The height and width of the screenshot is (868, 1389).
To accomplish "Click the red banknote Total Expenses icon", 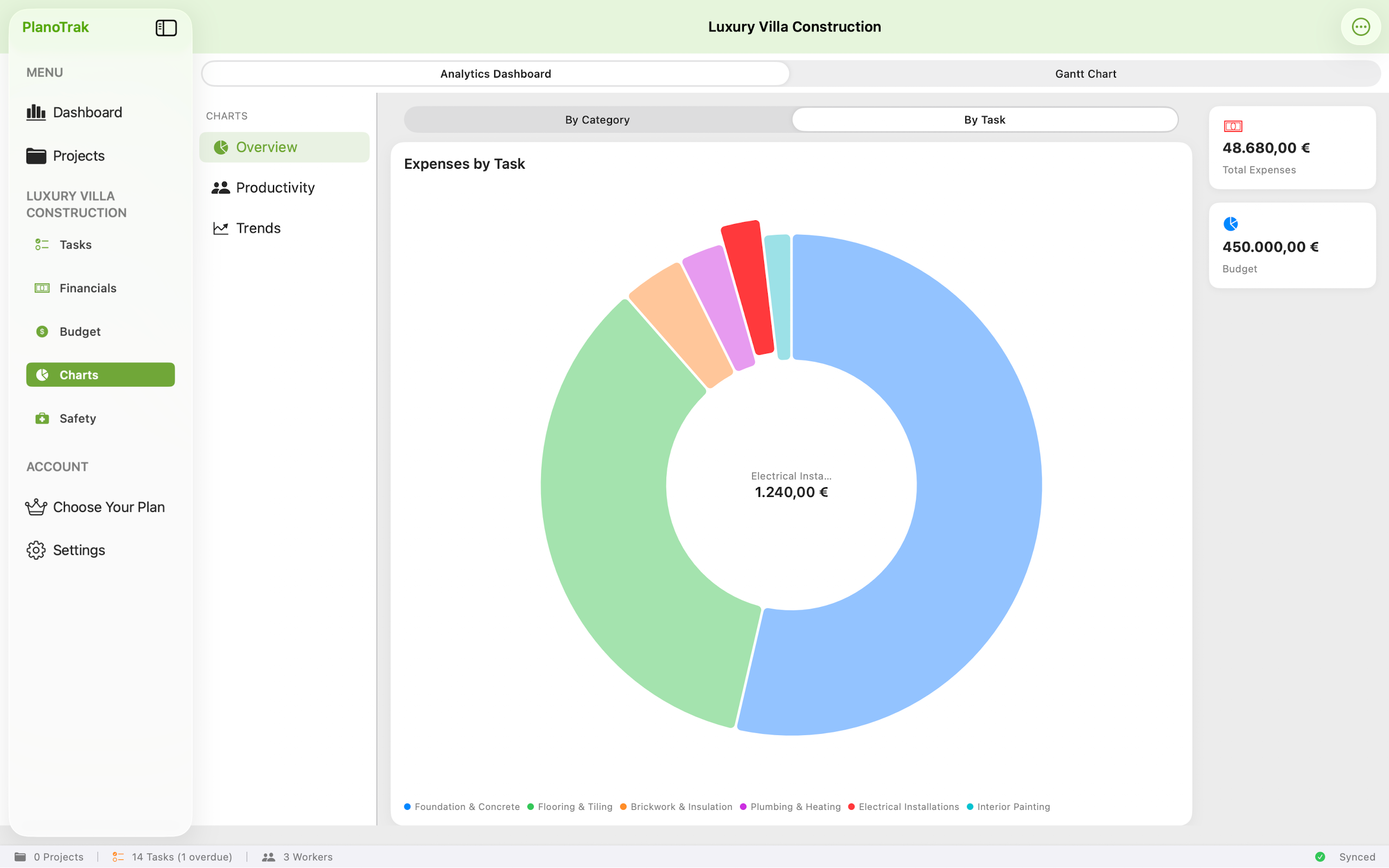I will [1233, 126].
